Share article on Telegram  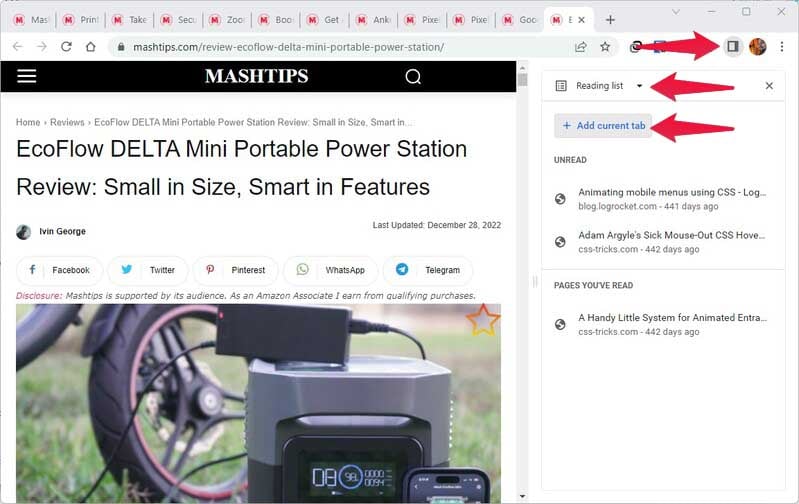click(x=428, y=270)
